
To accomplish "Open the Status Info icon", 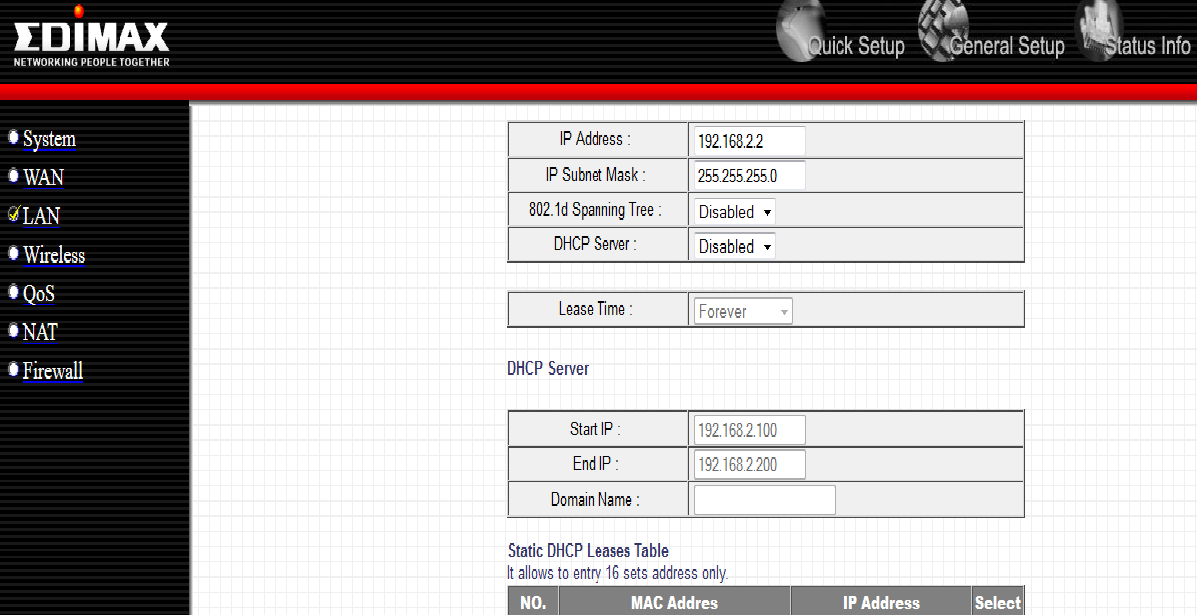I will click(1099, 29).
